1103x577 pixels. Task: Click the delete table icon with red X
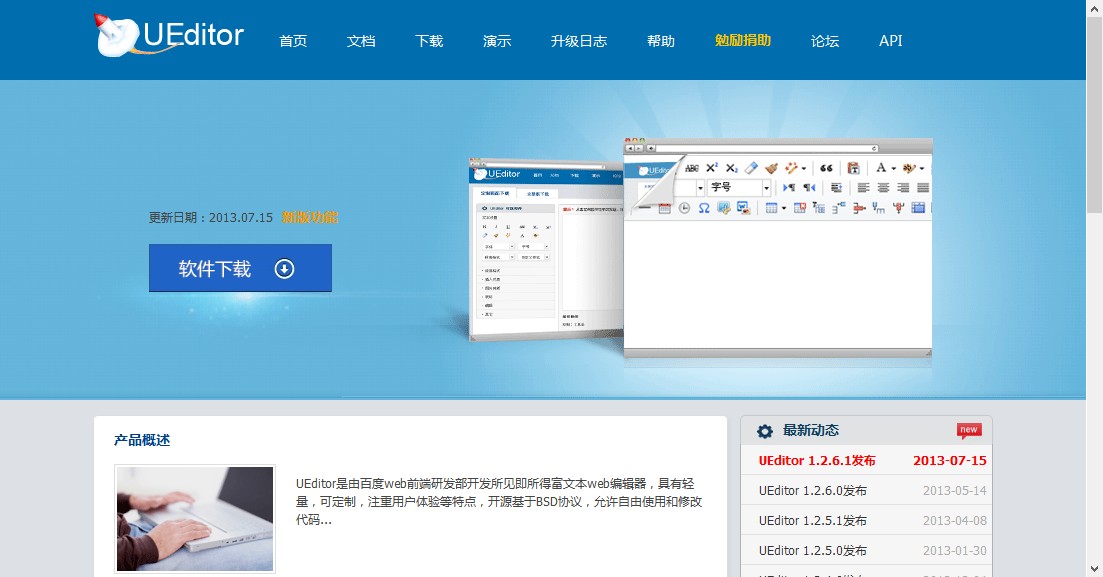pyautogui.click(x=800, y=208)
